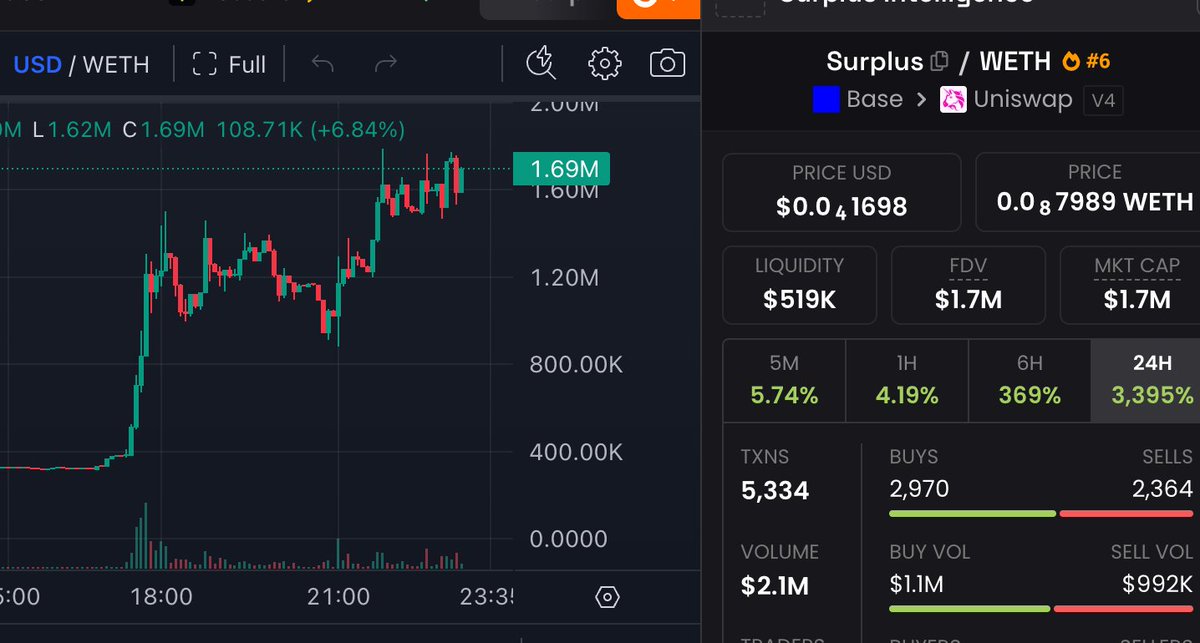This screenshot has width=1200, height=643.
Task: Select the 5M timeframe tab
Action: [784, 381]
